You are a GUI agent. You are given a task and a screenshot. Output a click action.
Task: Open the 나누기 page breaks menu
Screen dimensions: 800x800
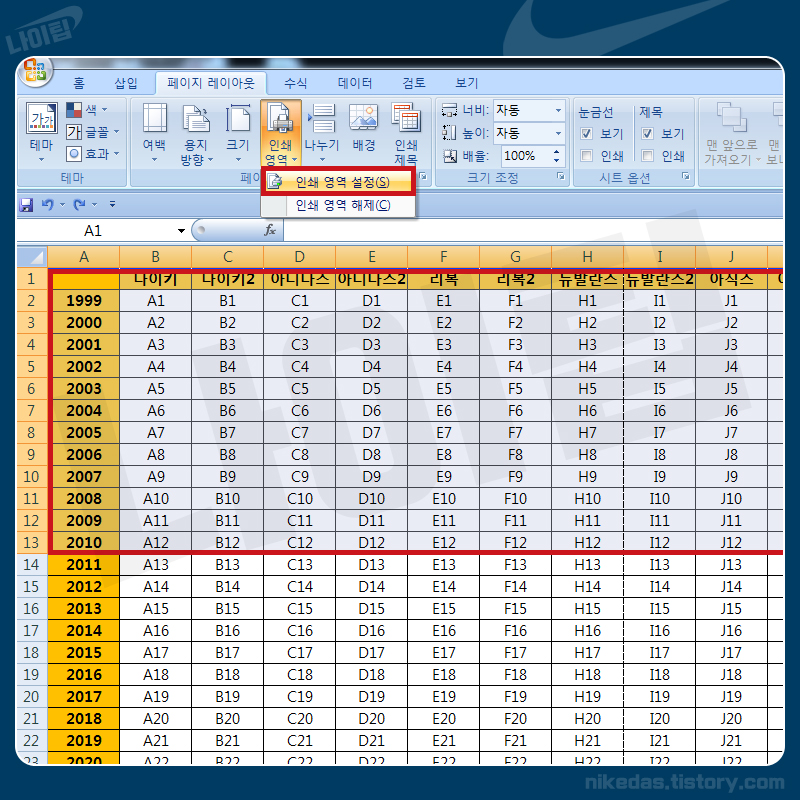tap(322, 132)
